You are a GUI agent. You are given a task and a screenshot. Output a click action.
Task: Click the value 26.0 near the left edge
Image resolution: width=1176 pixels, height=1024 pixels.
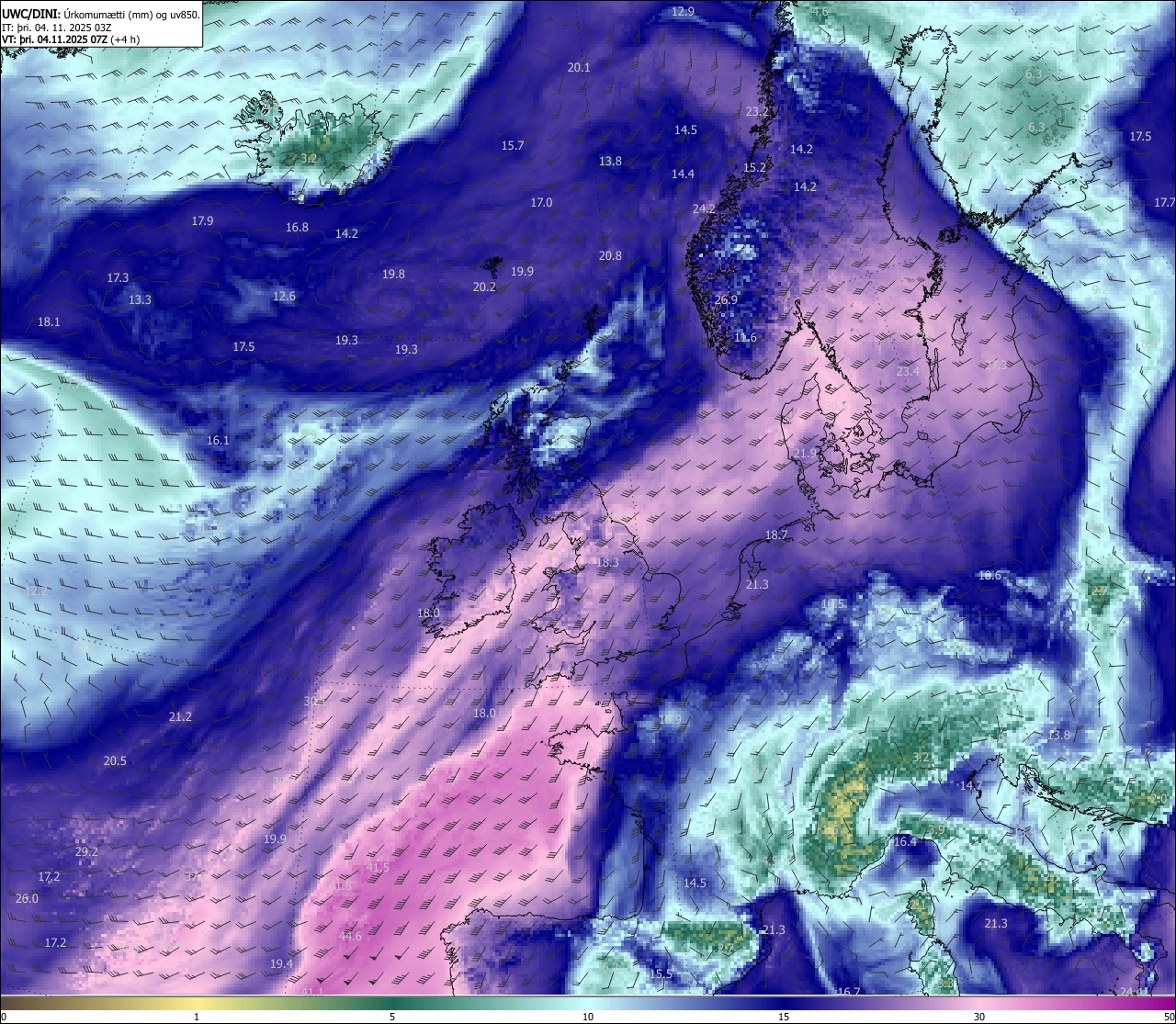pos(27,898)
